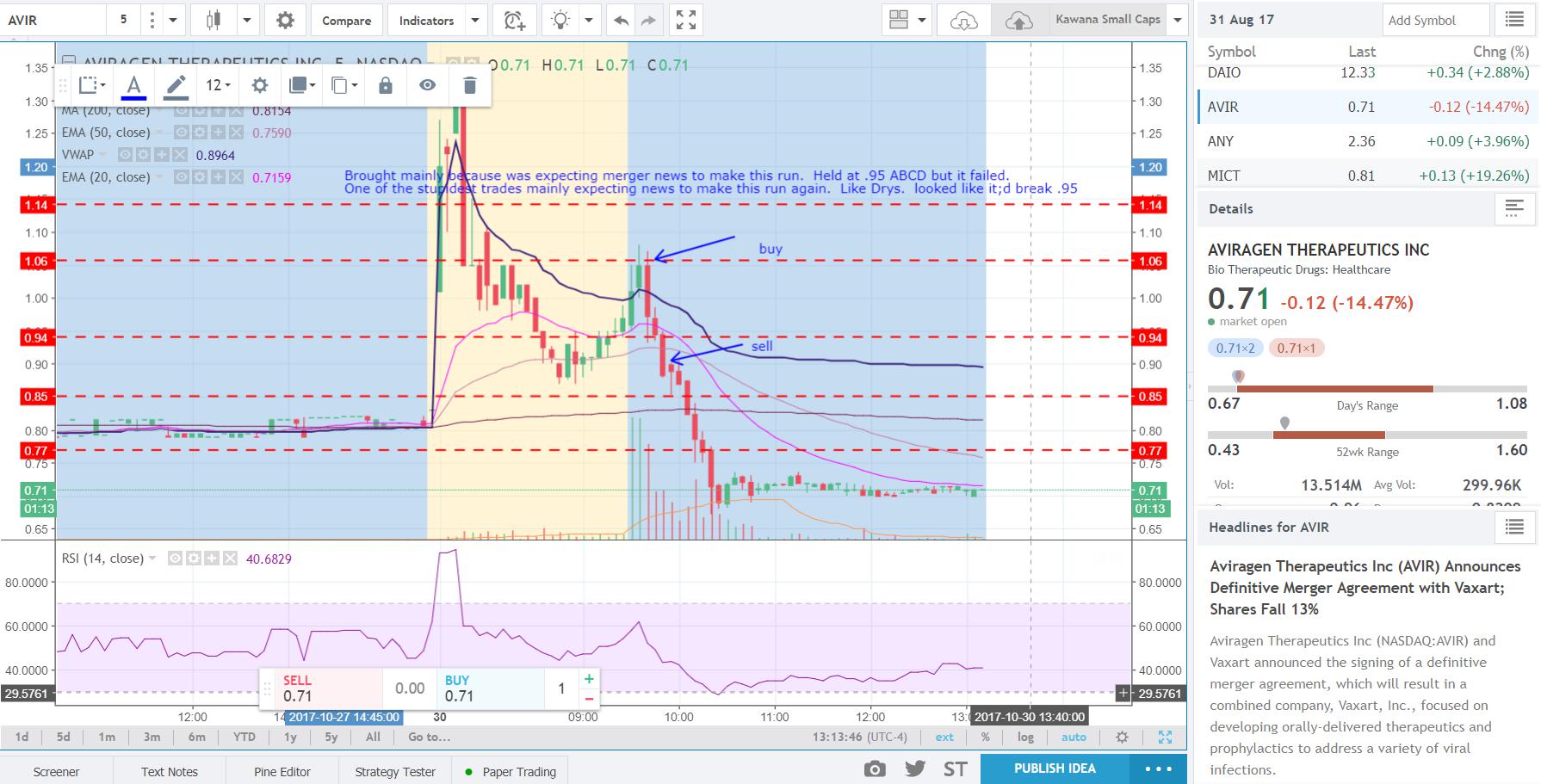Save the chart layout via cloud upload

(x=1019, y=21)
